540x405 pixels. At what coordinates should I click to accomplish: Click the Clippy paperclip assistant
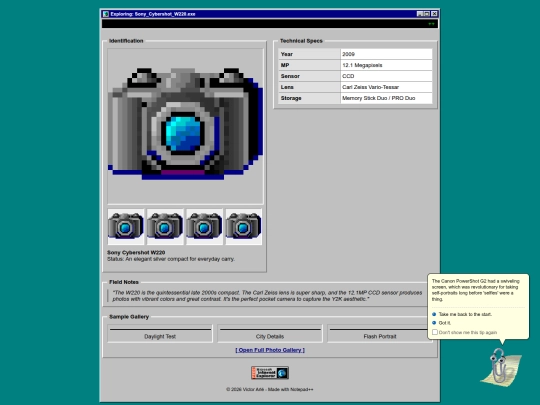tap(501, 367)
